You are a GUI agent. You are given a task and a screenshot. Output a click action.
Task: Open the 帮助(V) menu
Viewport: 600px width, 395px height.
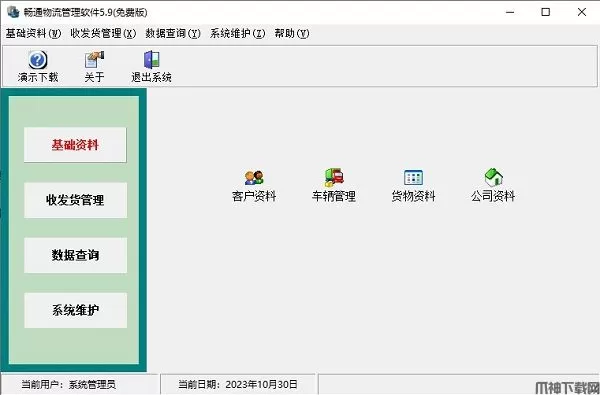(x=292, y=34)
